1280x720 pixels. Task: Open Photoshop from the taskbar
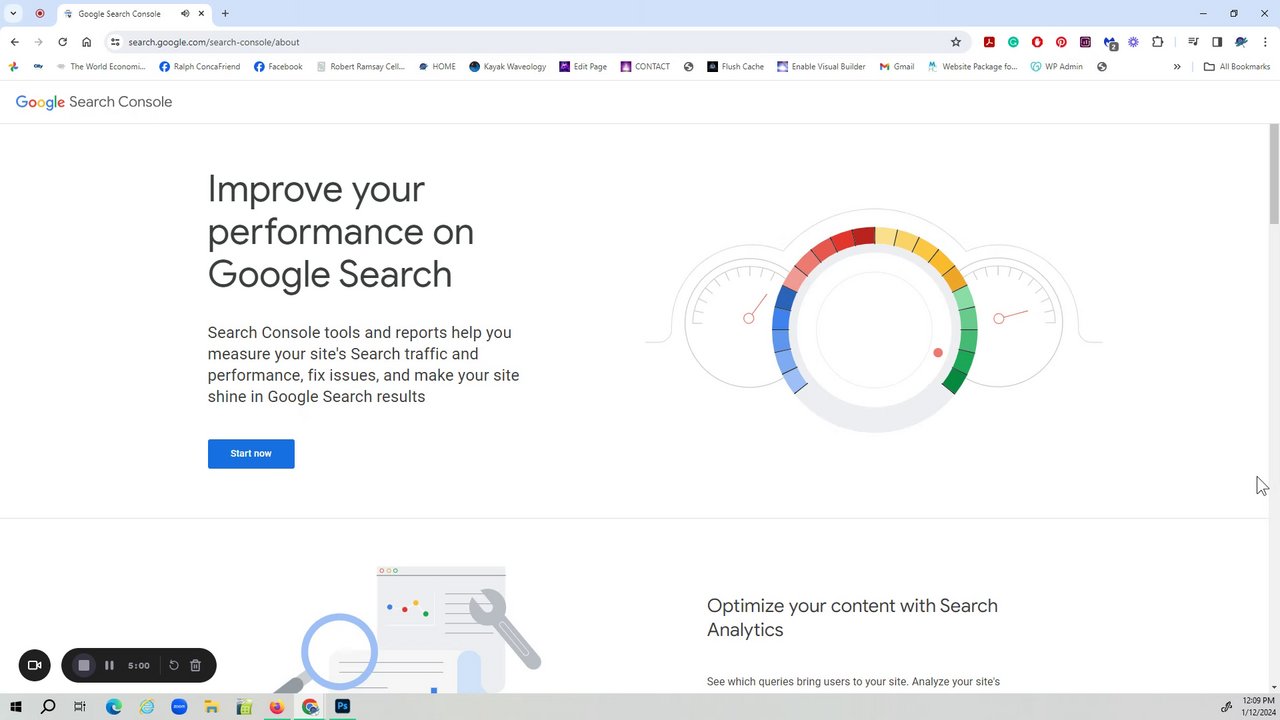[342, 706]
